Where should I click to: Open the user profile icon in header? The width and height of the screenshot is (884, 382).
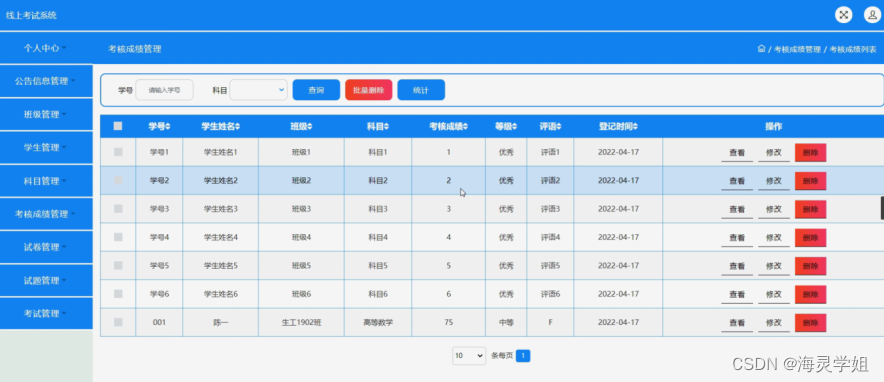coord(872,15)
